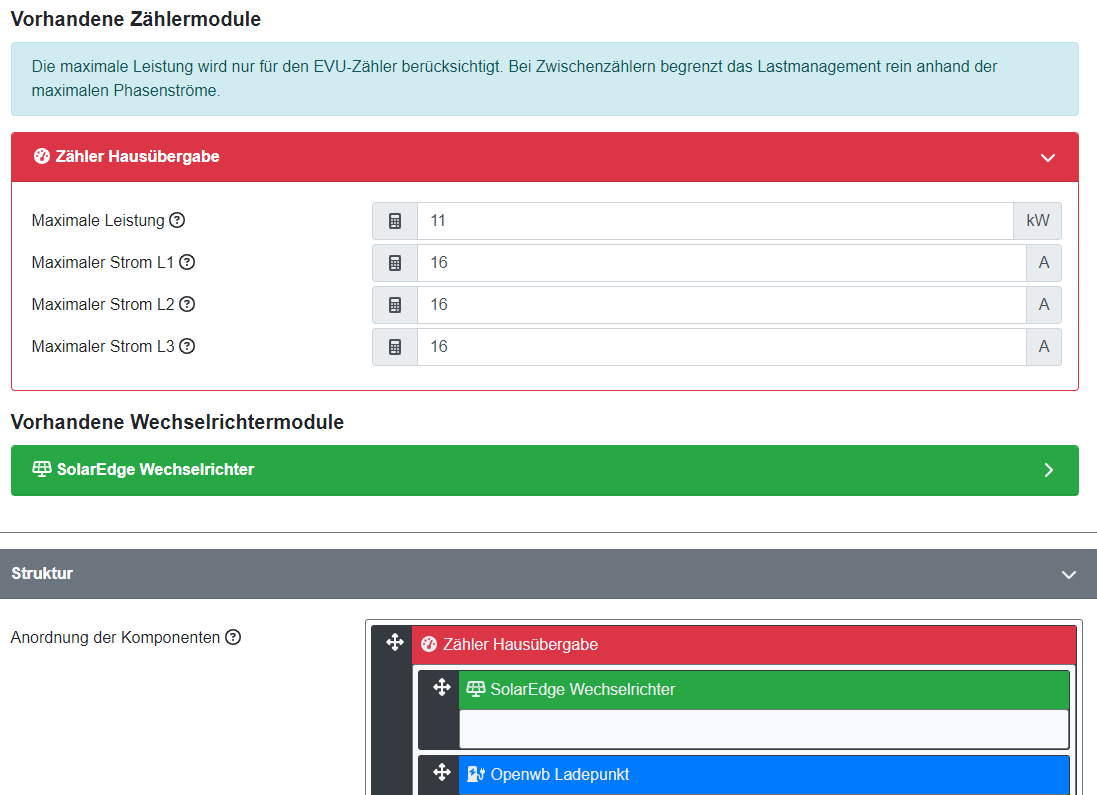Click calculator icon beside Maximale Leistung field
The image size is (1097, 795).
[395, 221]
